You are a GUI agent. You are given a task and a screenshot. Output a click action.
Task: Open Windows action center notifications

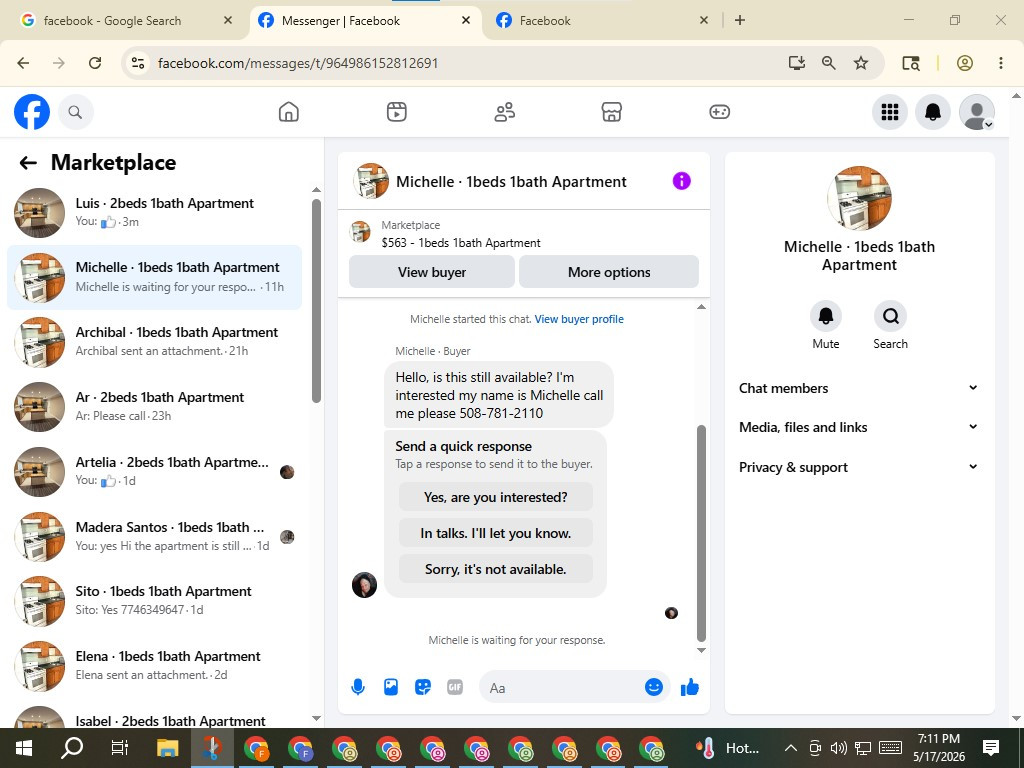[x=991, y=748]
